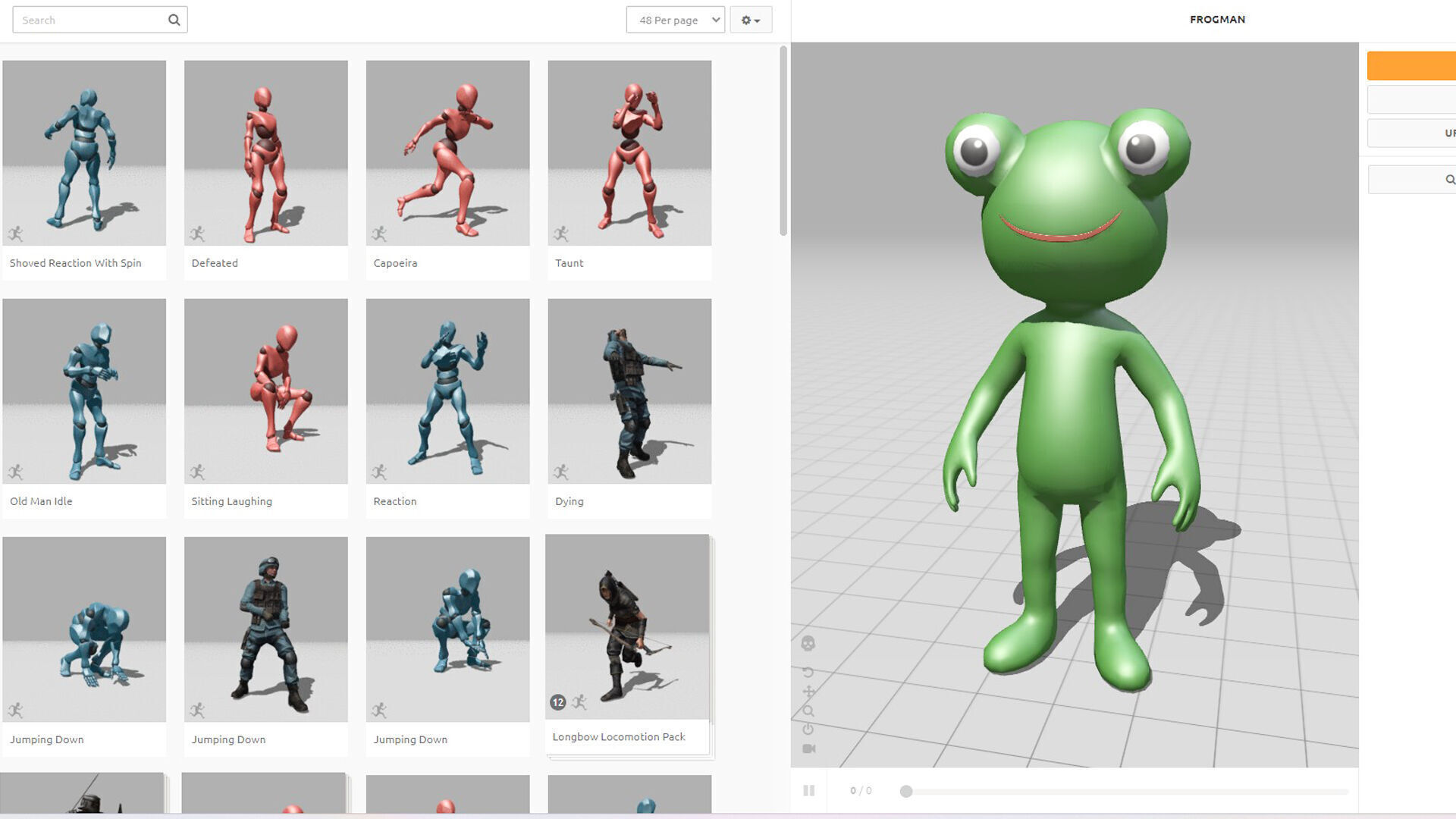Click the FROGMAN character title
Viewport: 1456px width, 819px height.
[x=1217, y=20]
